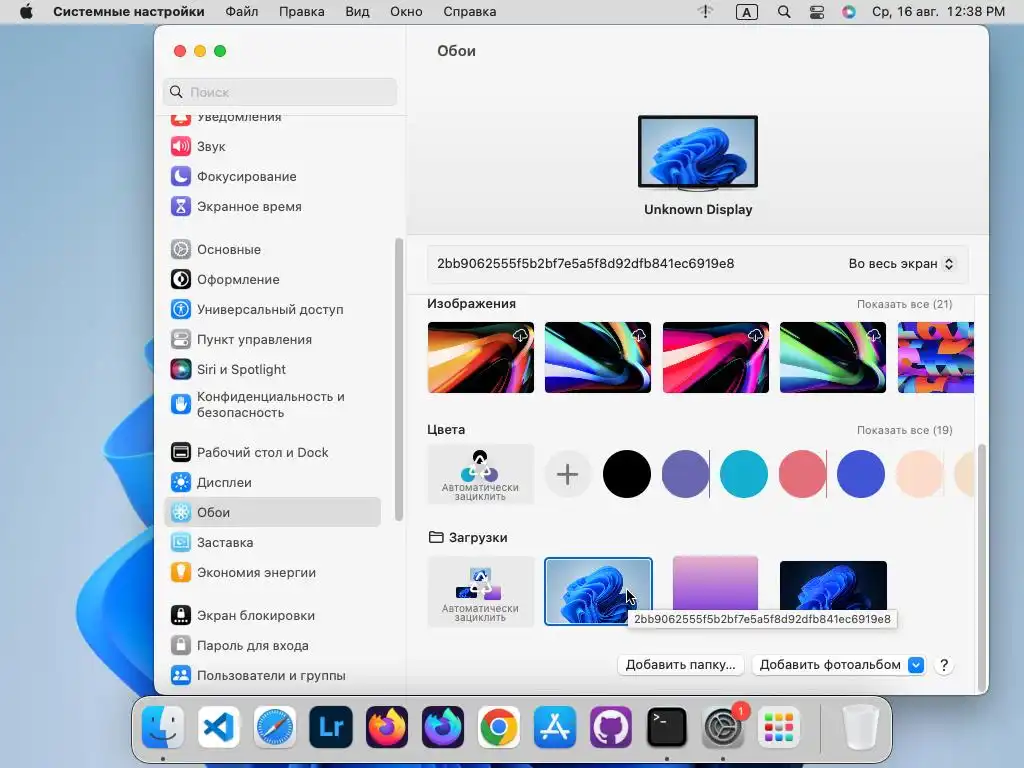Click Показать все (21) for images
Screen dimensions: 1024x768
point(904,304)
